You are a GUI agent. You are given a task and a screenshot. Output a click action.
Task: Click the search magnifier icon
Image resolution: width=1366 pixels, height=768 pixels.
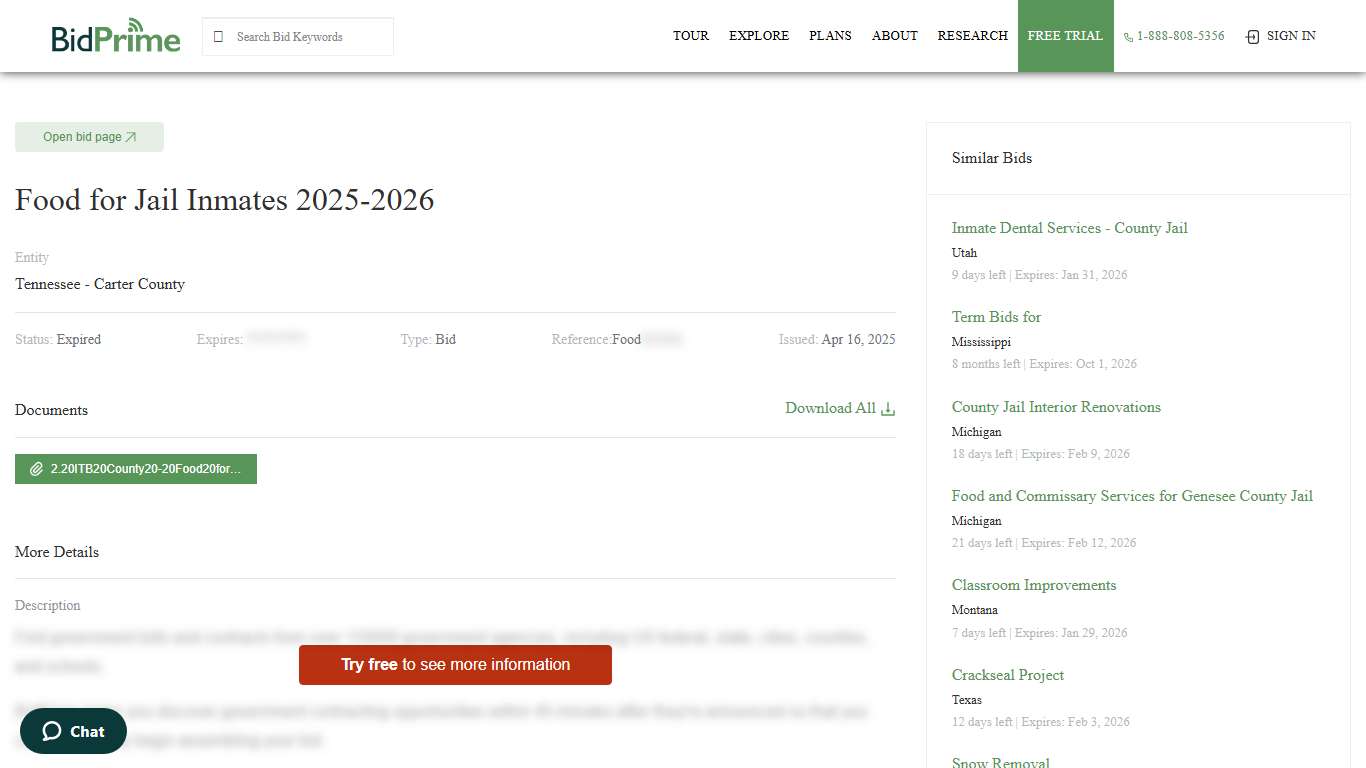pyautogui.click(x=219, y=37)
